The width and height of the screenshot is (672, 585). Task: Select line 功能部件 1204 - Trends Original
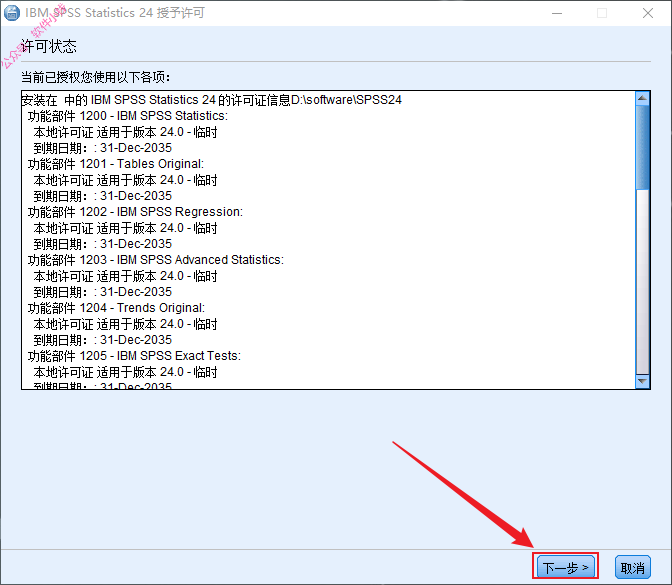116,308
